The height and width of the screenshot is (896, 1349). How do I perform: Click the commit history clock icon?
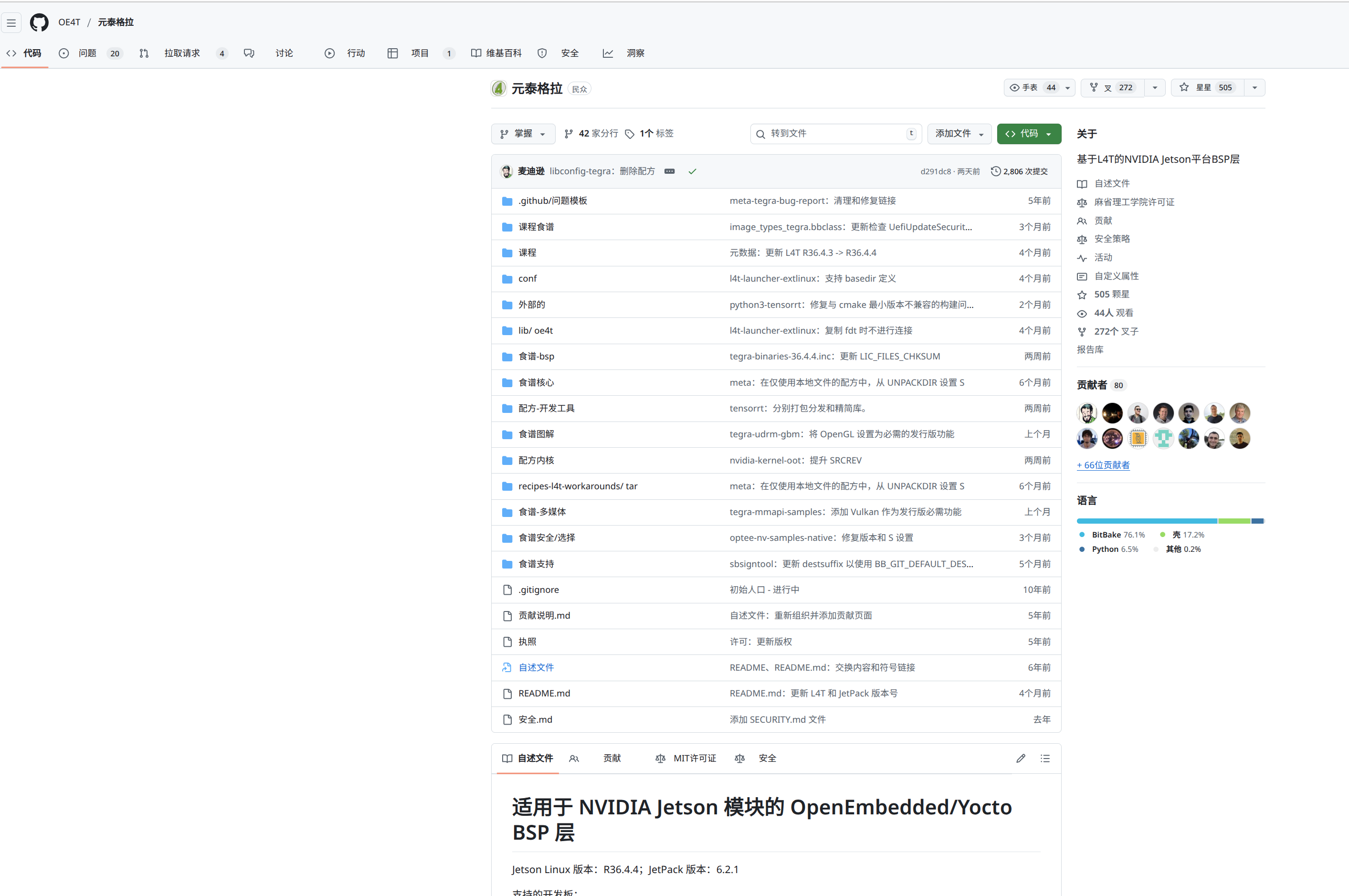tap(995, 171)
